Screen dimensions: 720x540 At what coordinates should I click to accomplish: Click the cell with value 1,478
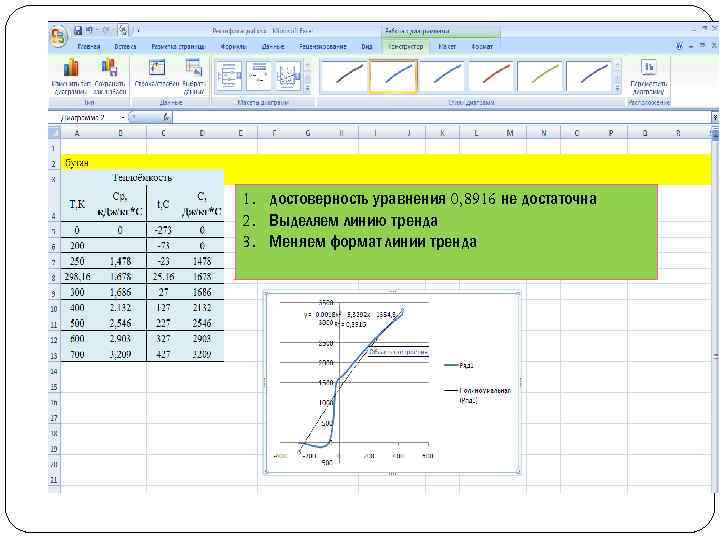coord(120,261)
